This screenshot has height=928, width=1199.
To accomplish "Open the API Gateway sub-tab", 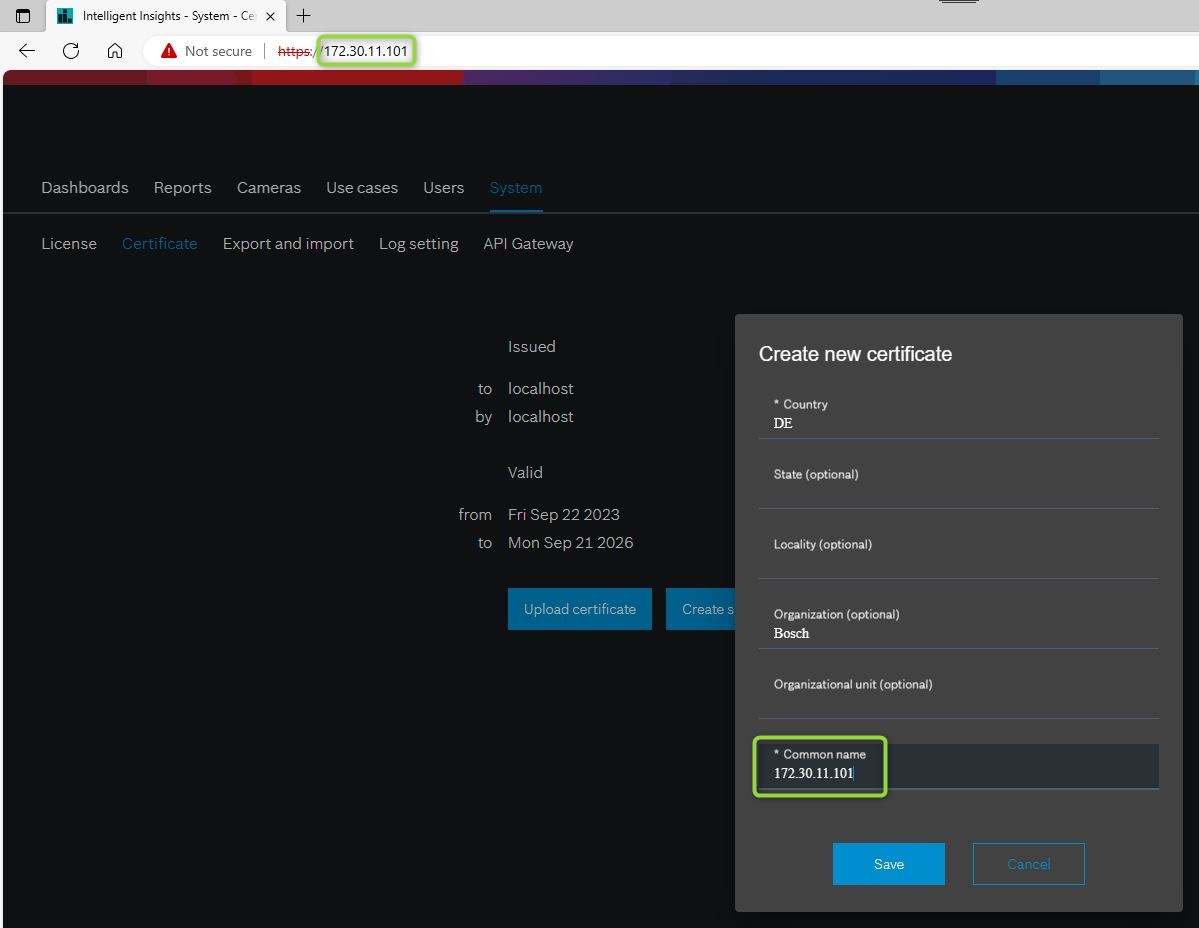I will (x=528, y=244).
